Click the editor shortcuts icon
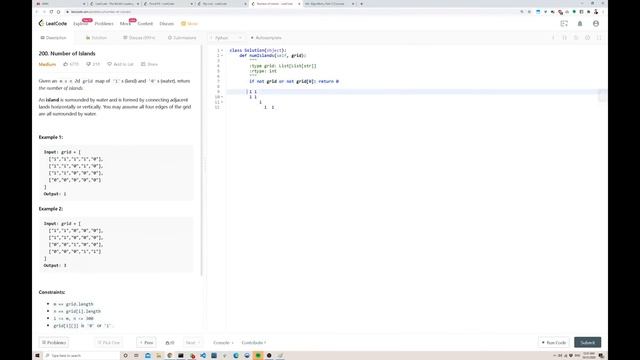This screenshot has width=640, height=360. coord(564,38)
